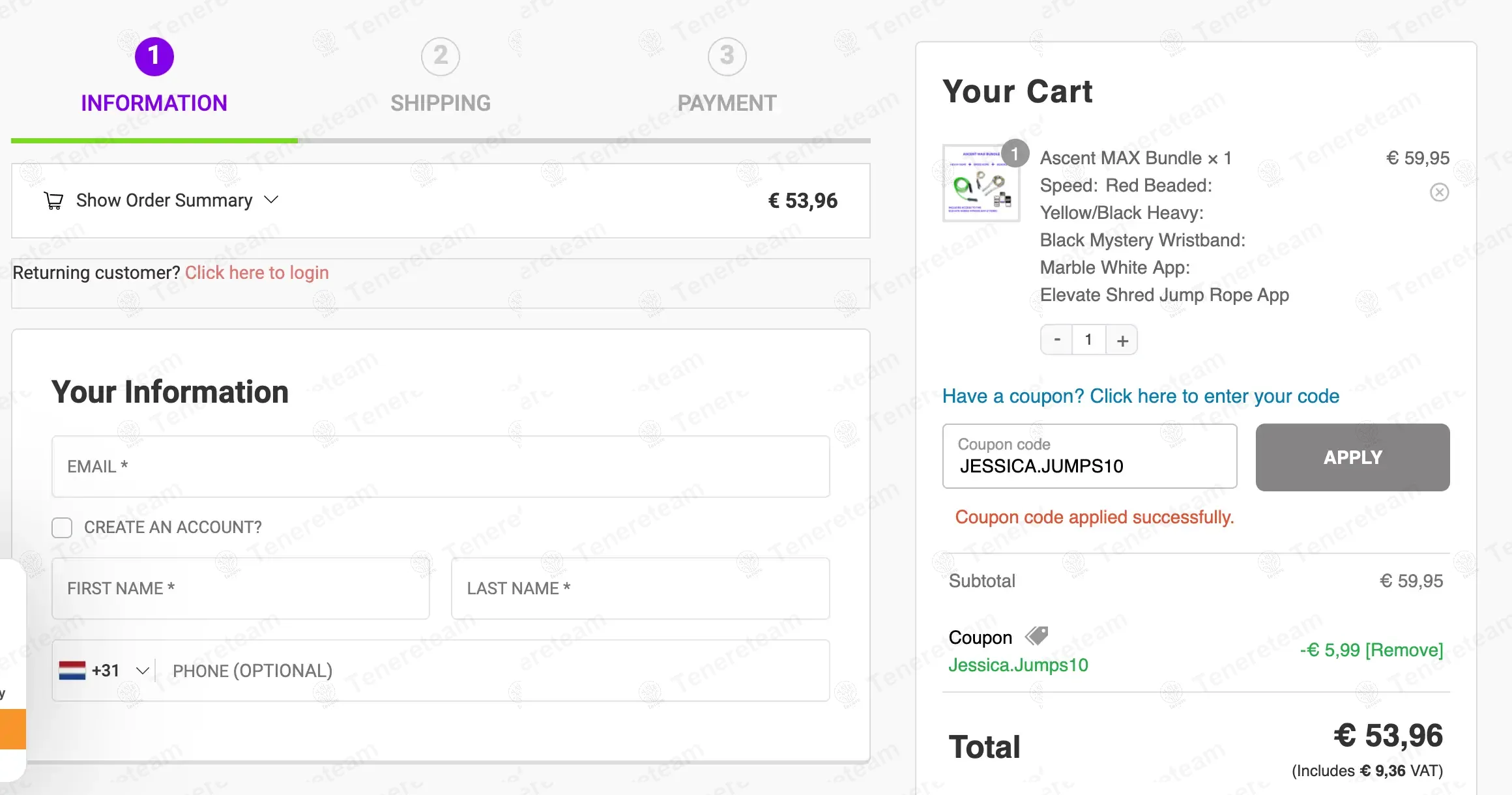
Task: Click step 2 Shipping circle
Action: click(x=441, y=56)
